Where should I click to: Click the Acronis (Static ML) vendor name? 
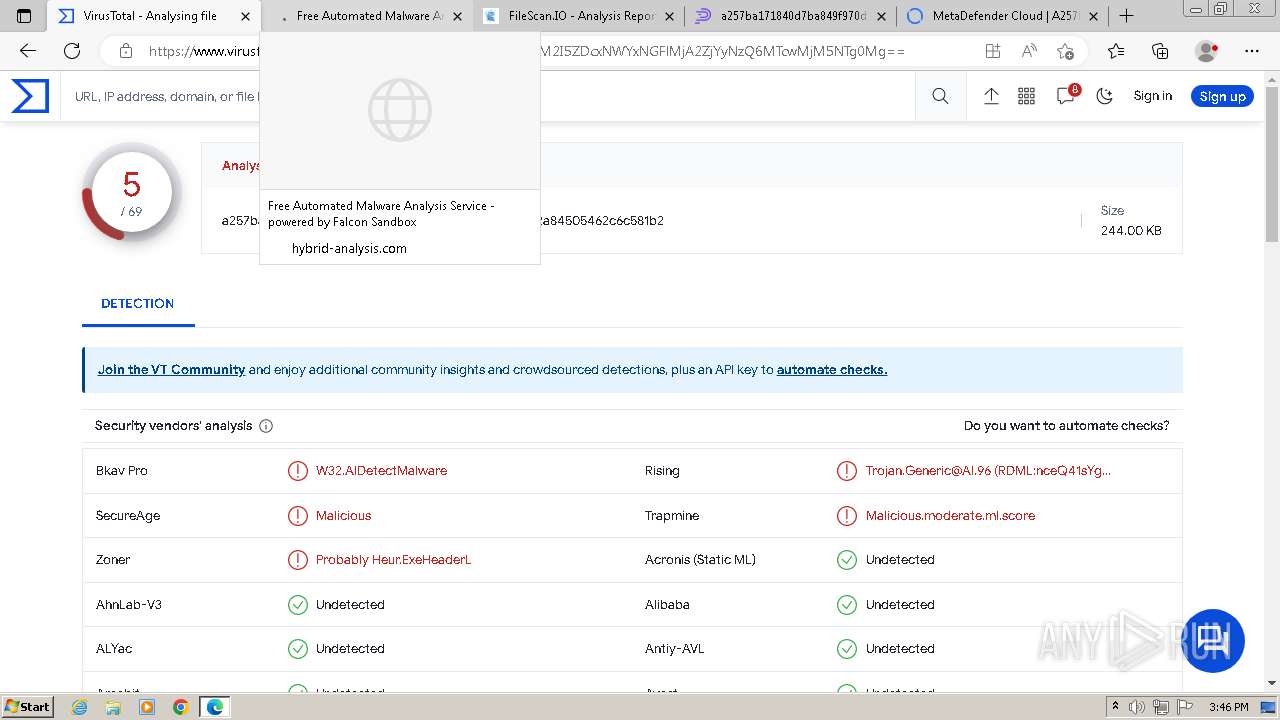(700, 559)
